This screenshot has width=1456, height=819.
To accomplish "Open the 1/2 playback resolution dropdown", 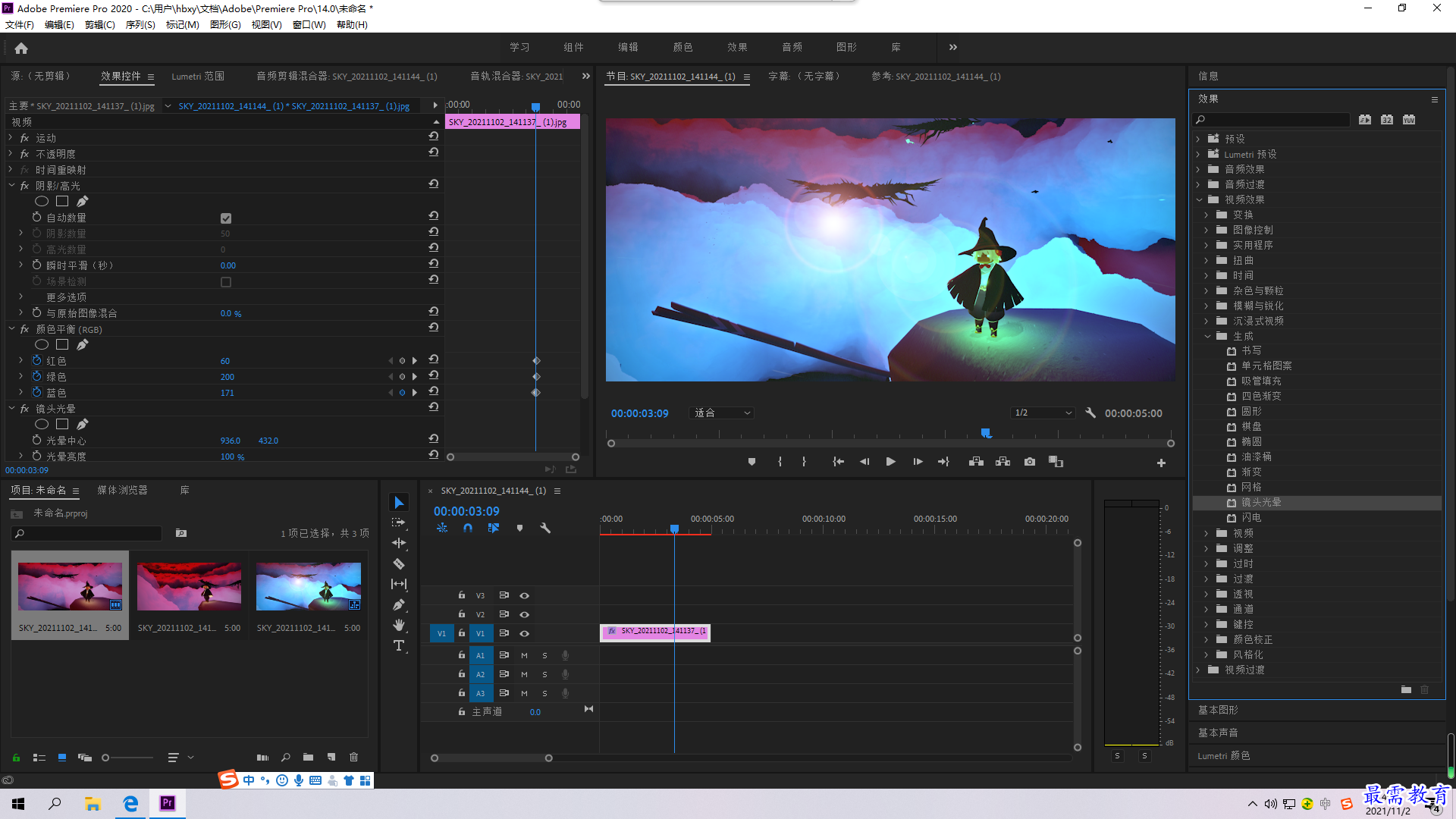I will (1043, 413).
